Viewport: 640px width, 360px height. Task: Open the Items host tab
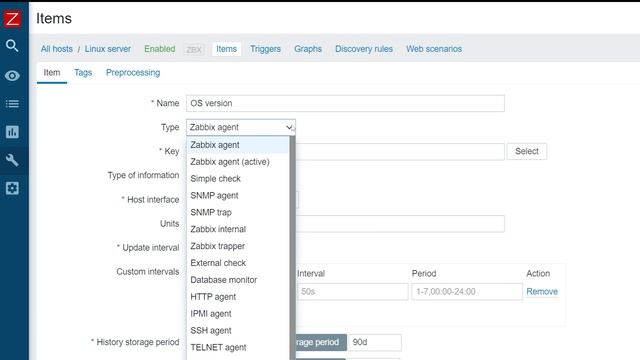(x=227, y=49)
